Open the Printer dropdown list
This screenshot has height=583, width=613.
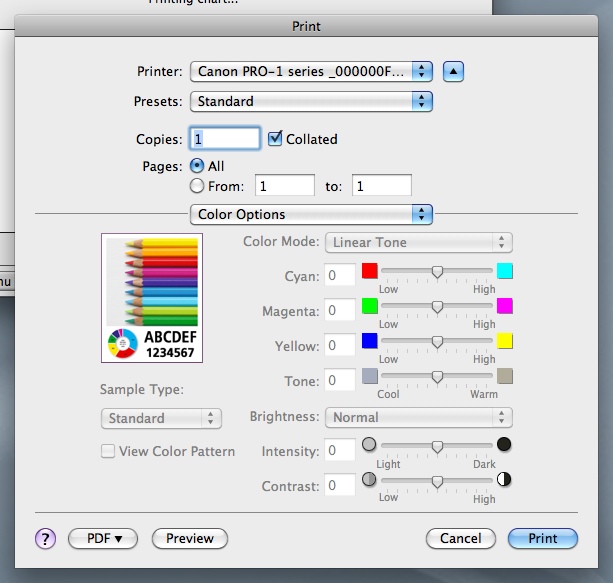311,71
